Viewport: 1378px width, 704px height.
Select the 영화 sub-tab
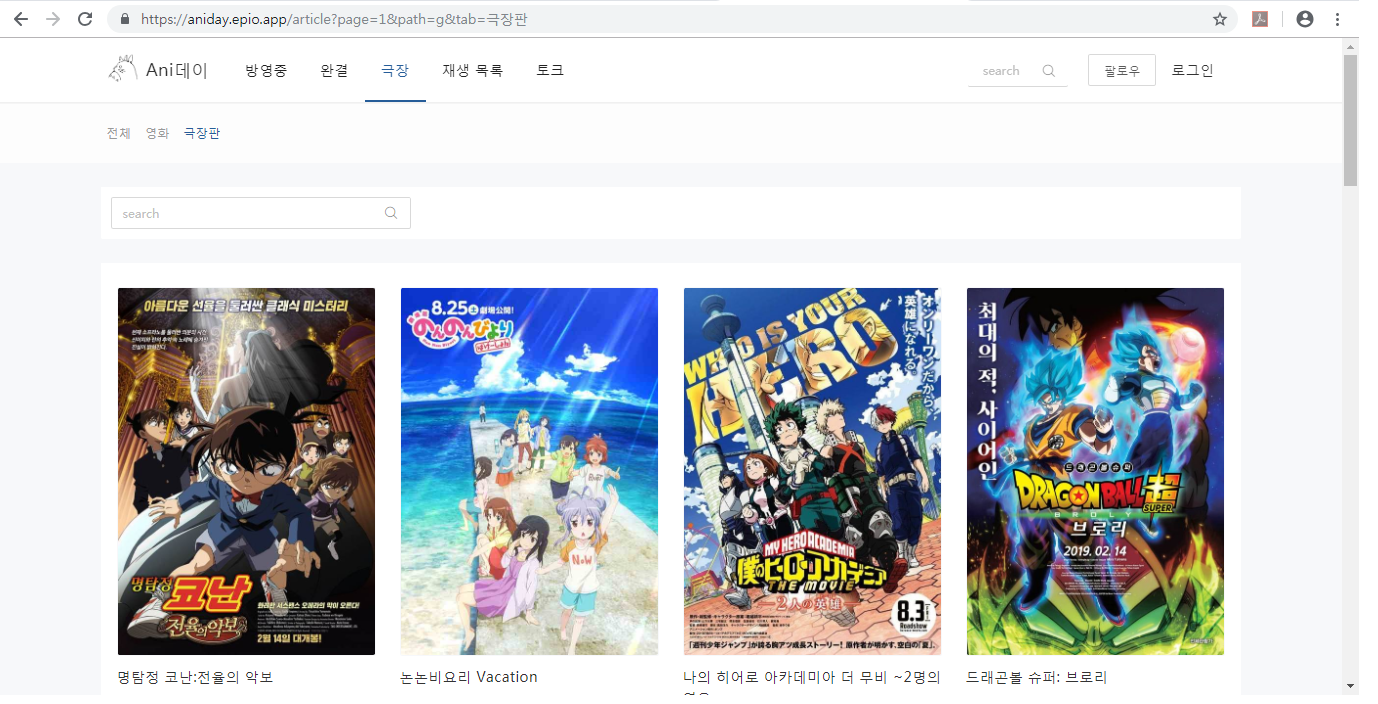click(157, 133)
